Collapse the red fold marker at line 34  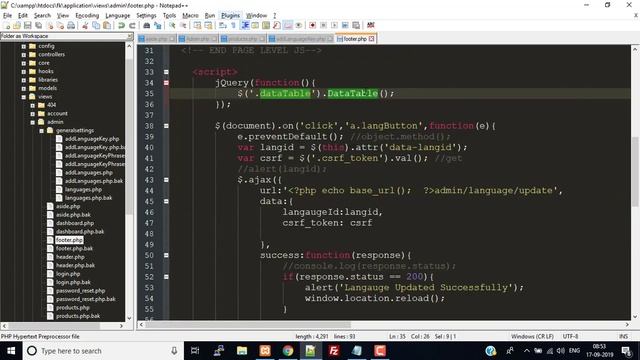pos(166,83)
